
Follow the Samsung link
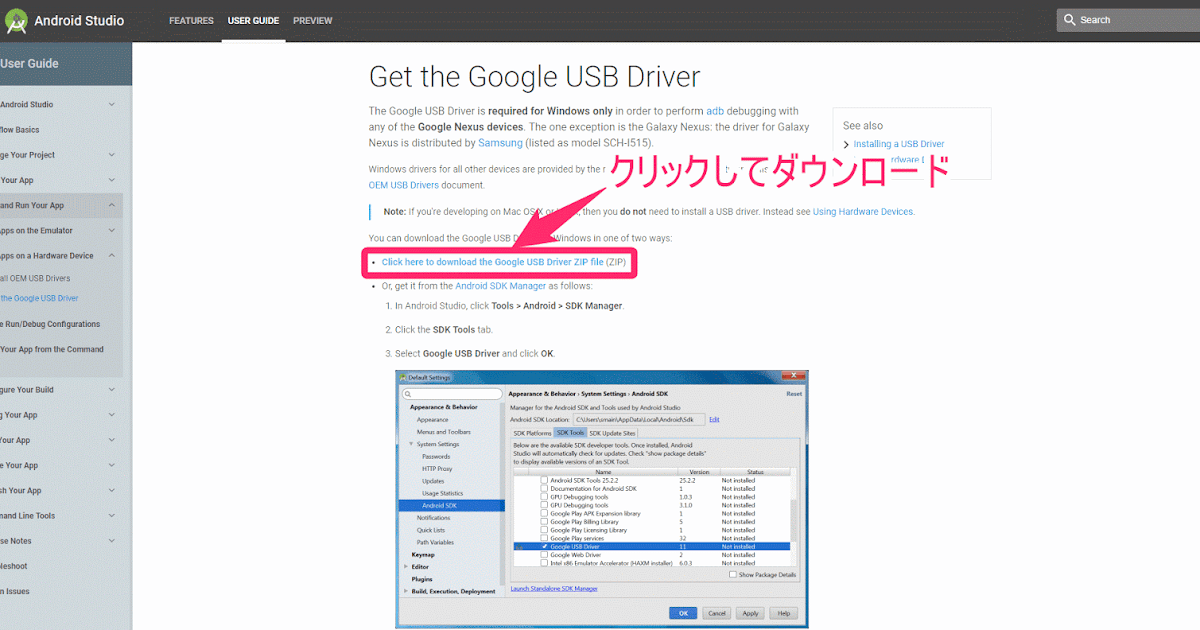(x=500, y=143)
